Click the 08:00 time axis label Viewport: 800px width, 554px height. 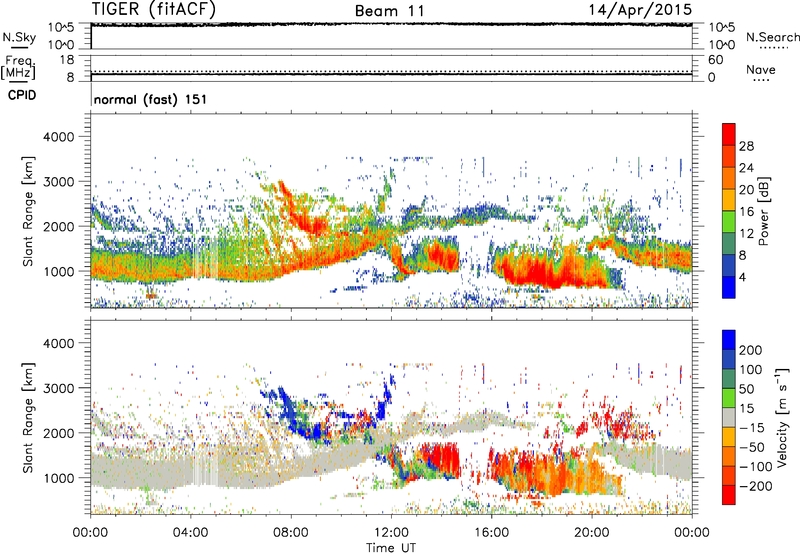coord(291,533)
